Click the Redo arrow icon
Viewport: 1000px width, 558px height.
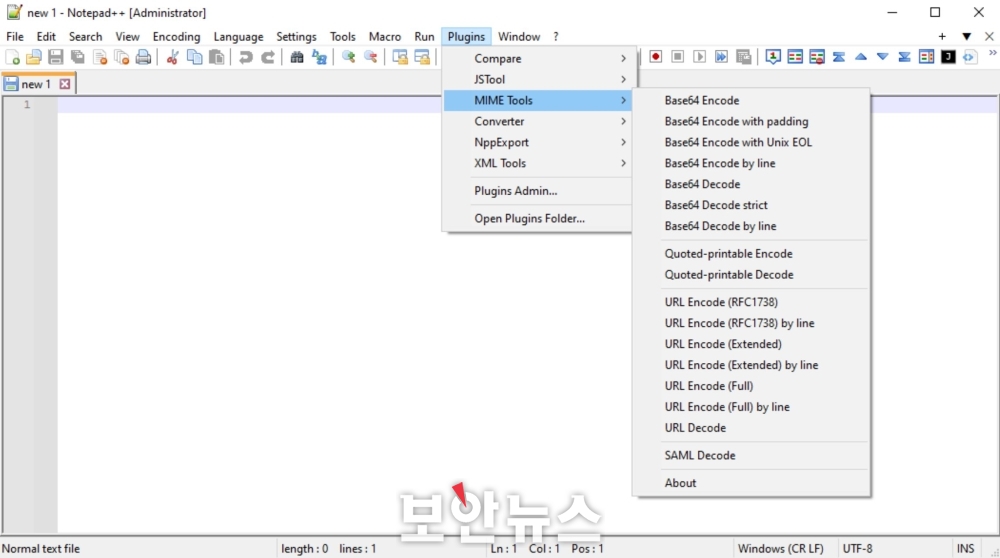268,57
